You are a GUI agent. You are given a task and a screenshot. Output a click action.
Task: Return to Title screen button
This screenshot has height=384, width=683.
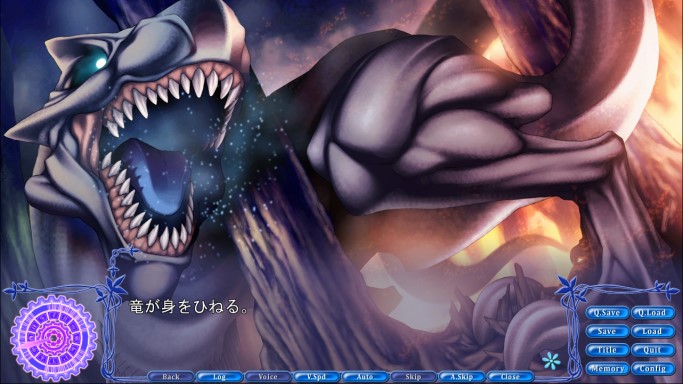pos(607,350)
